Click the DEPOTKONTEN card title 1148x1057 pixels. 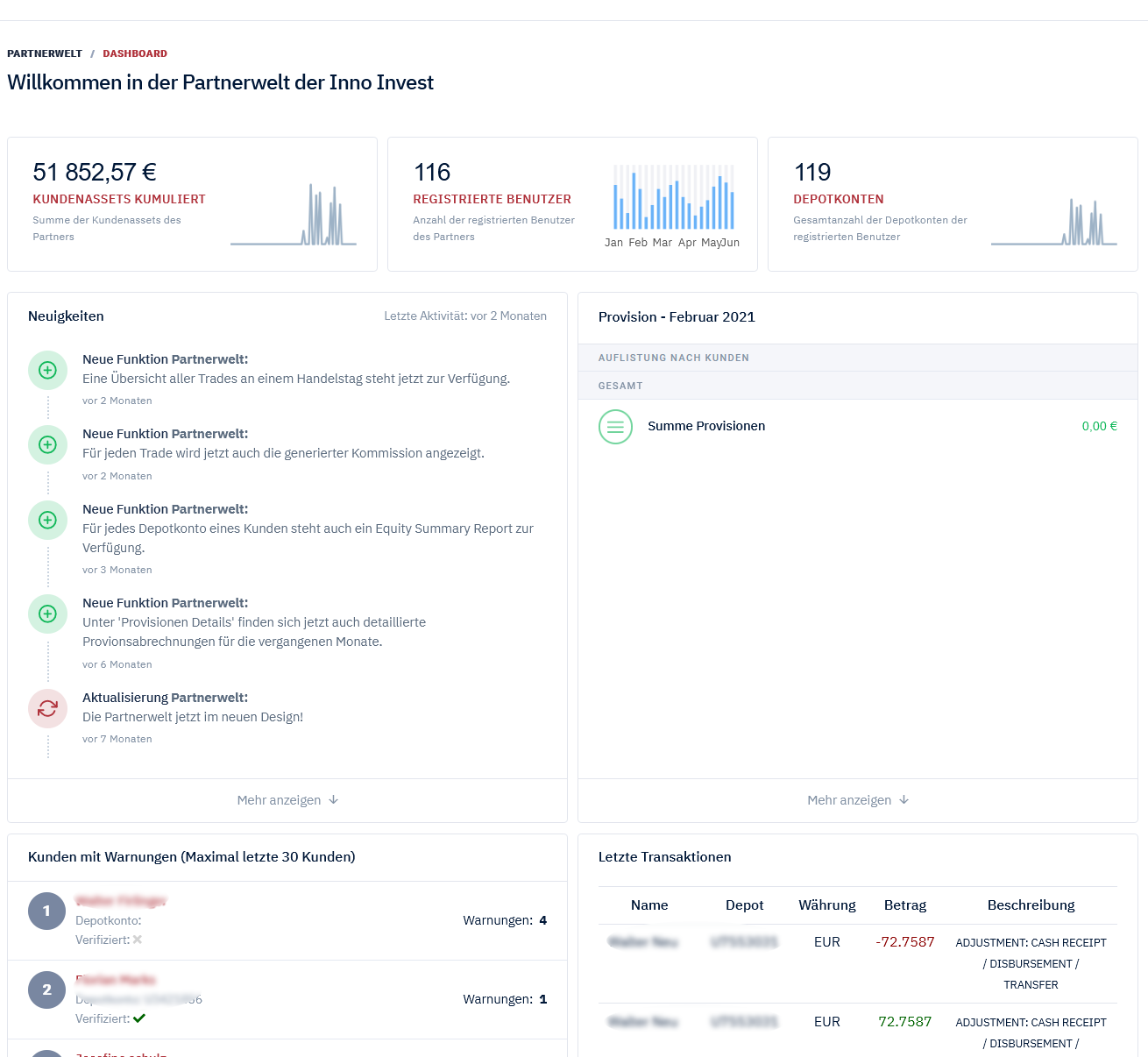839,199
